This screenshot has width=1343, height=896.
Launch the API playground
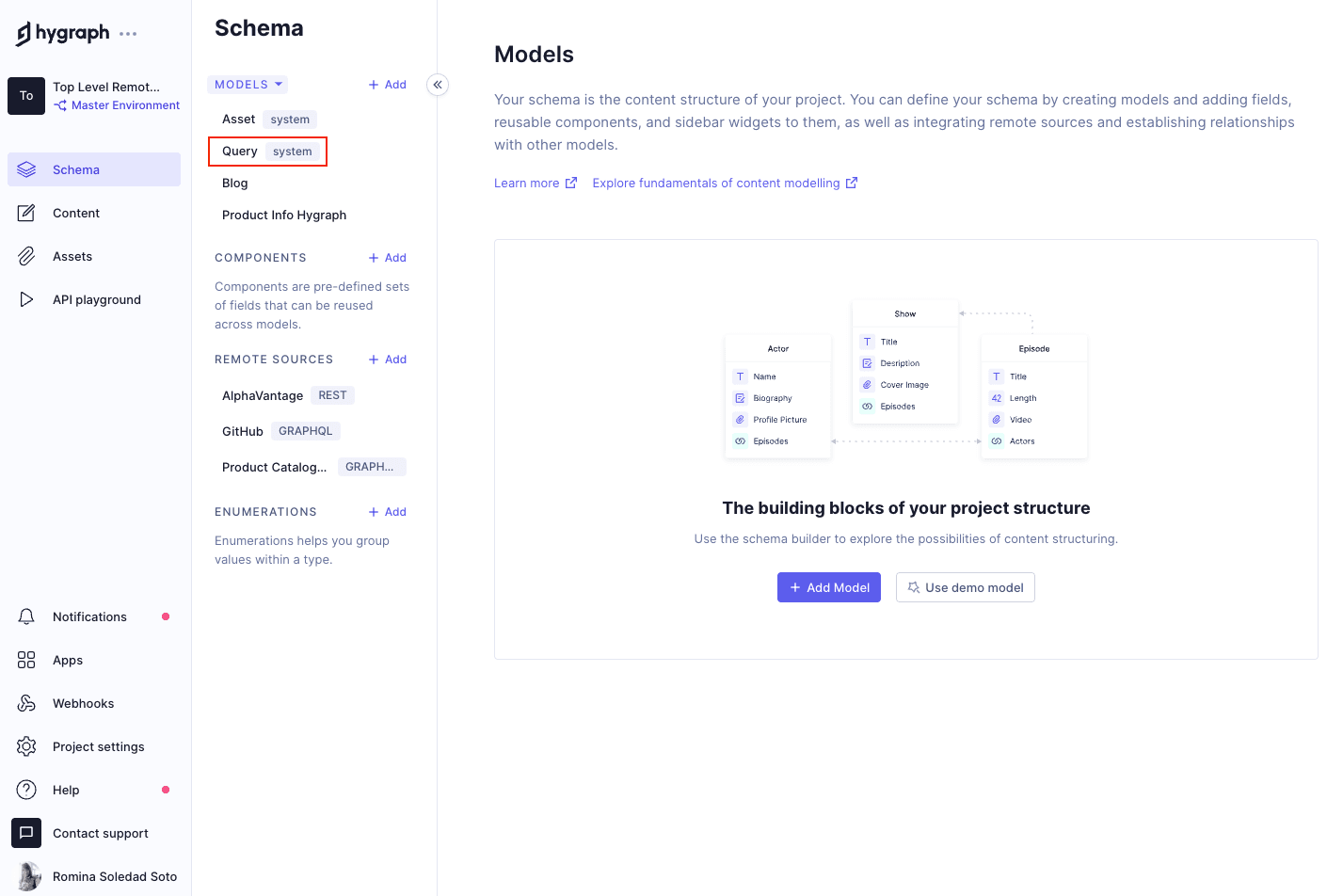tap(96, 299)
